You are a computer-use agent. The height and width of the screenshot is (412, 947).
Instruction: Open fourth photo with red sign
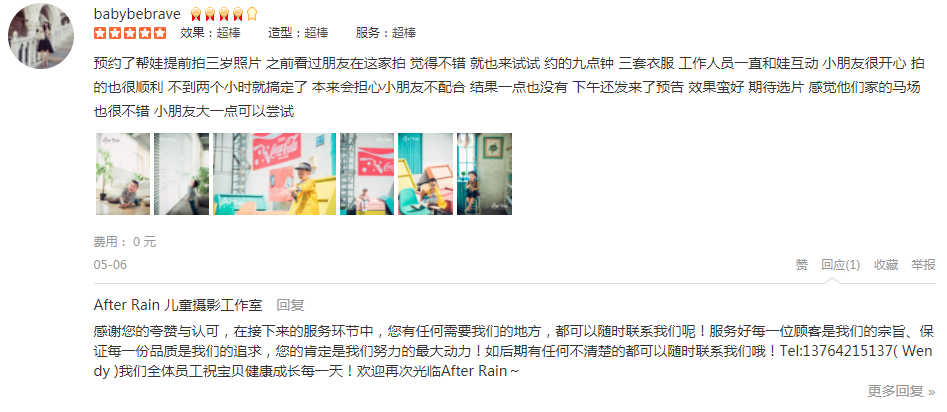(367, 174)
